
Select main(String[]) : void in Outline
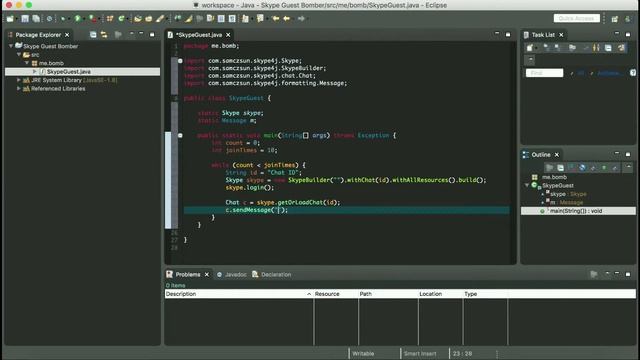pos(576,211)
